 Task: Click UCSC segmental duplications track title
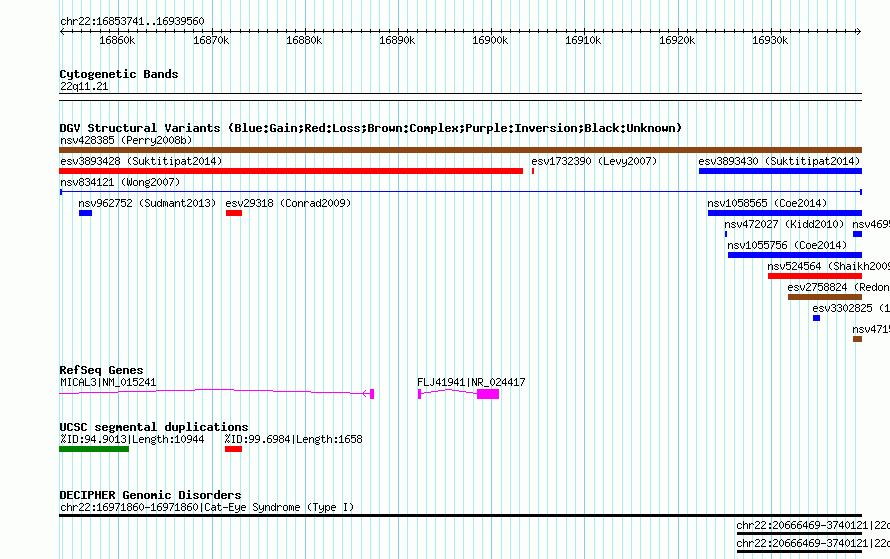[x=154, y=427]
